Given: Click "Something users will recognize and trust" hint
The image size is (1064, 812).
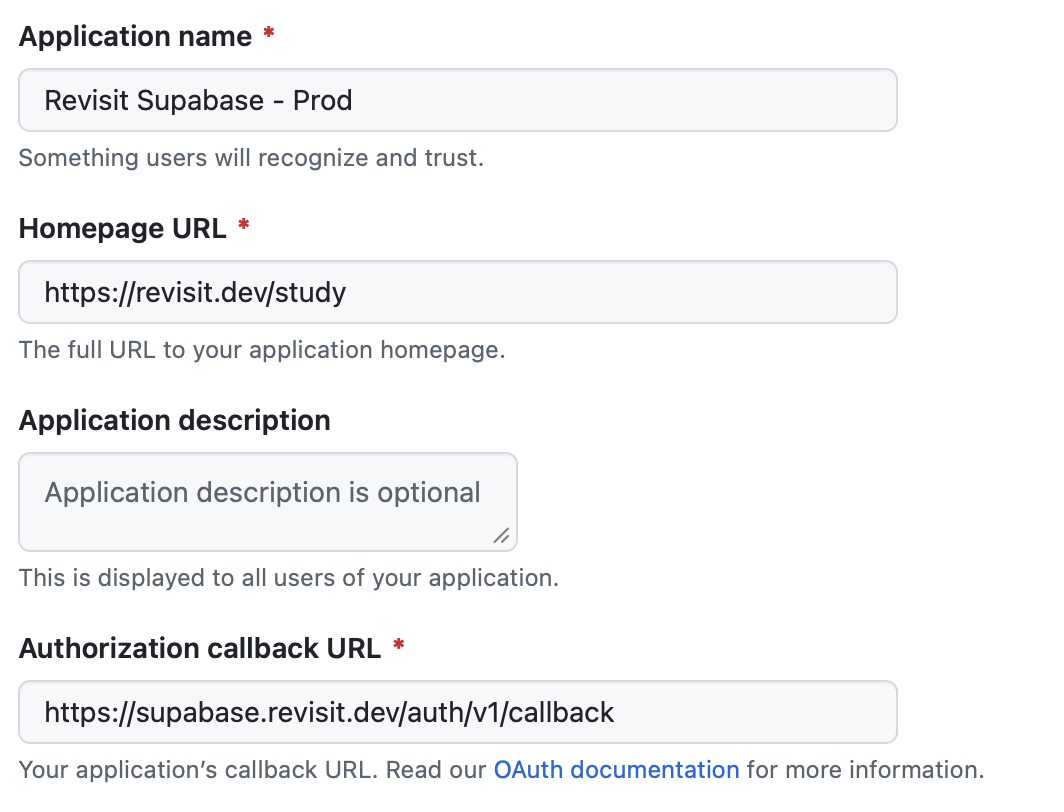Looking at the screenshot, I should (251, 158).
